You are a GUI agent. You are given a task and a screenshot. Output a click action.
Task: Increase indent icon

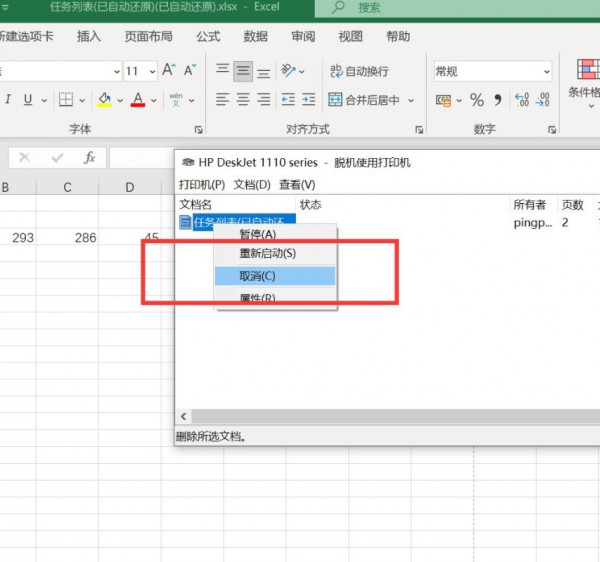coord(308,99)
